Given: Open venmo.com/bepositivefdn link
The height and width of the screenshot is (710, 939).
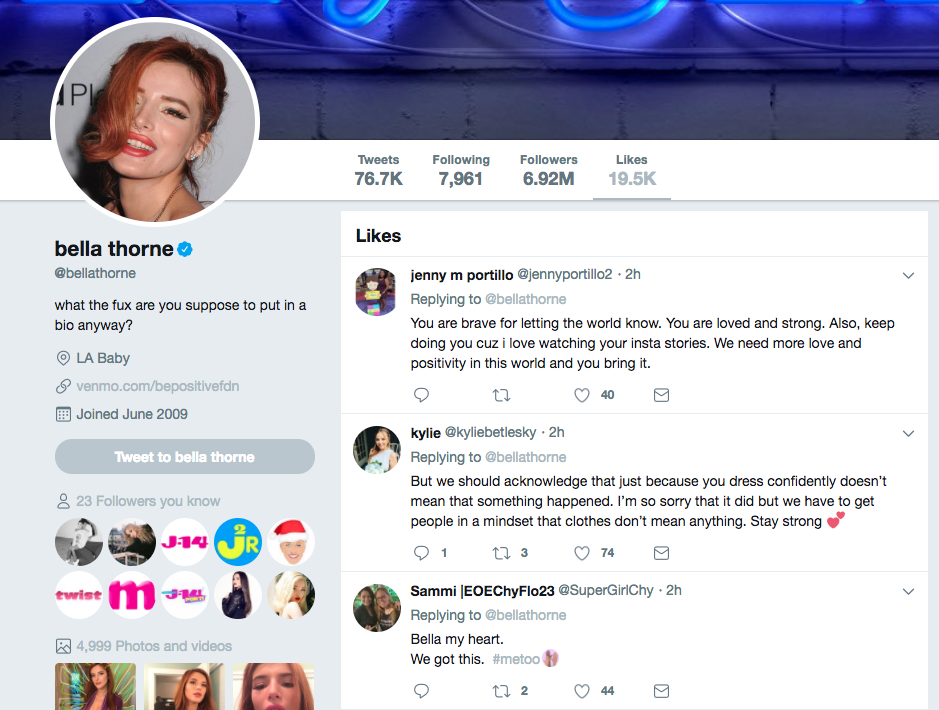Looking at the screenshot, I should click(x=157, y=386).
